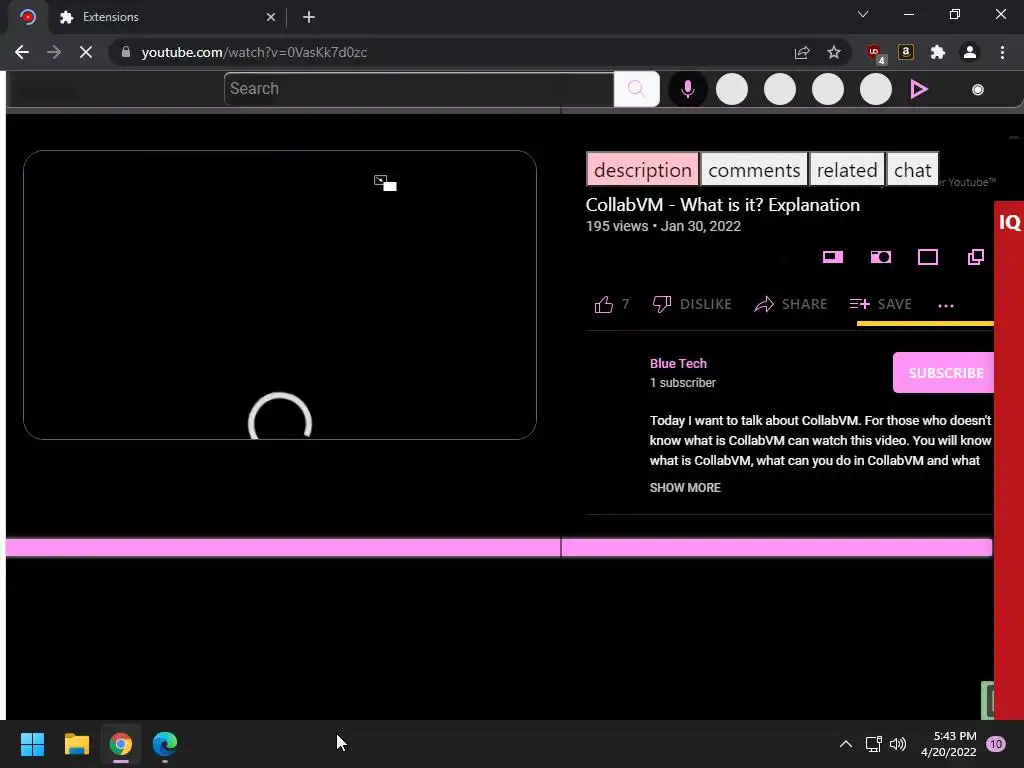Click the fourth round placeholder header button
Screen dimensions: 1024x768
coord(876,89)
